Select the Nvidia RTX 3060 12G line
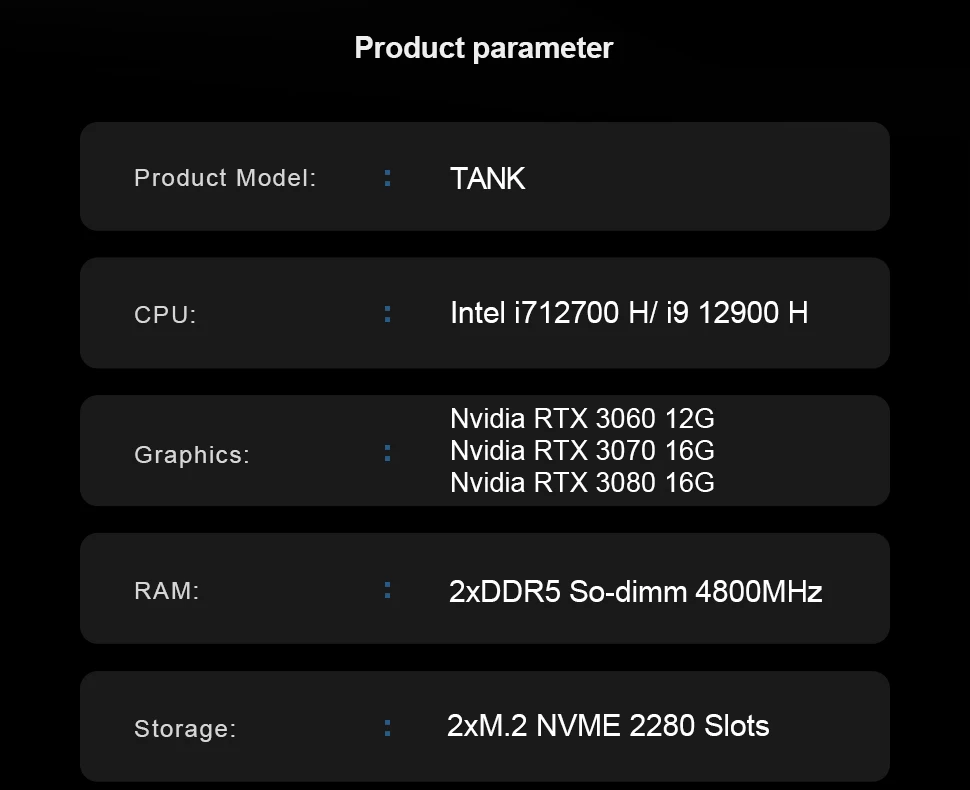970x790 pixels. [x=582, y=418]
